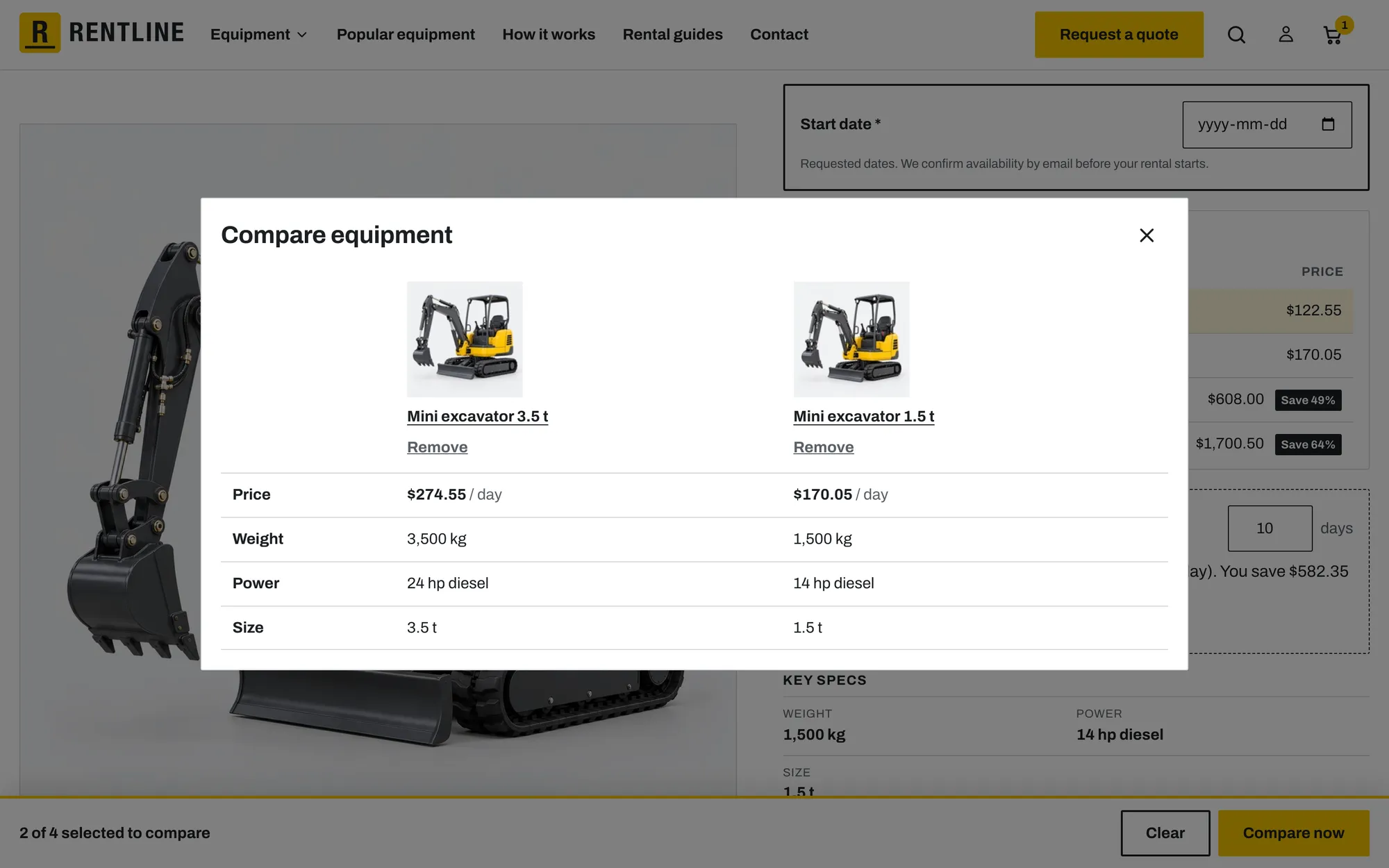
Task: Select the $1,700.50 price row
Action: coord(1270,444)
